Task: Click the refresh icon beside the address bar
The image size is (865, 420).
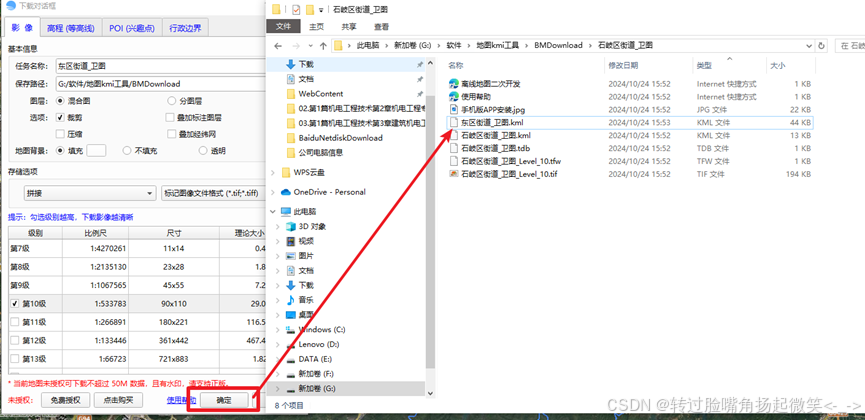Action: [x=822, y=46]
